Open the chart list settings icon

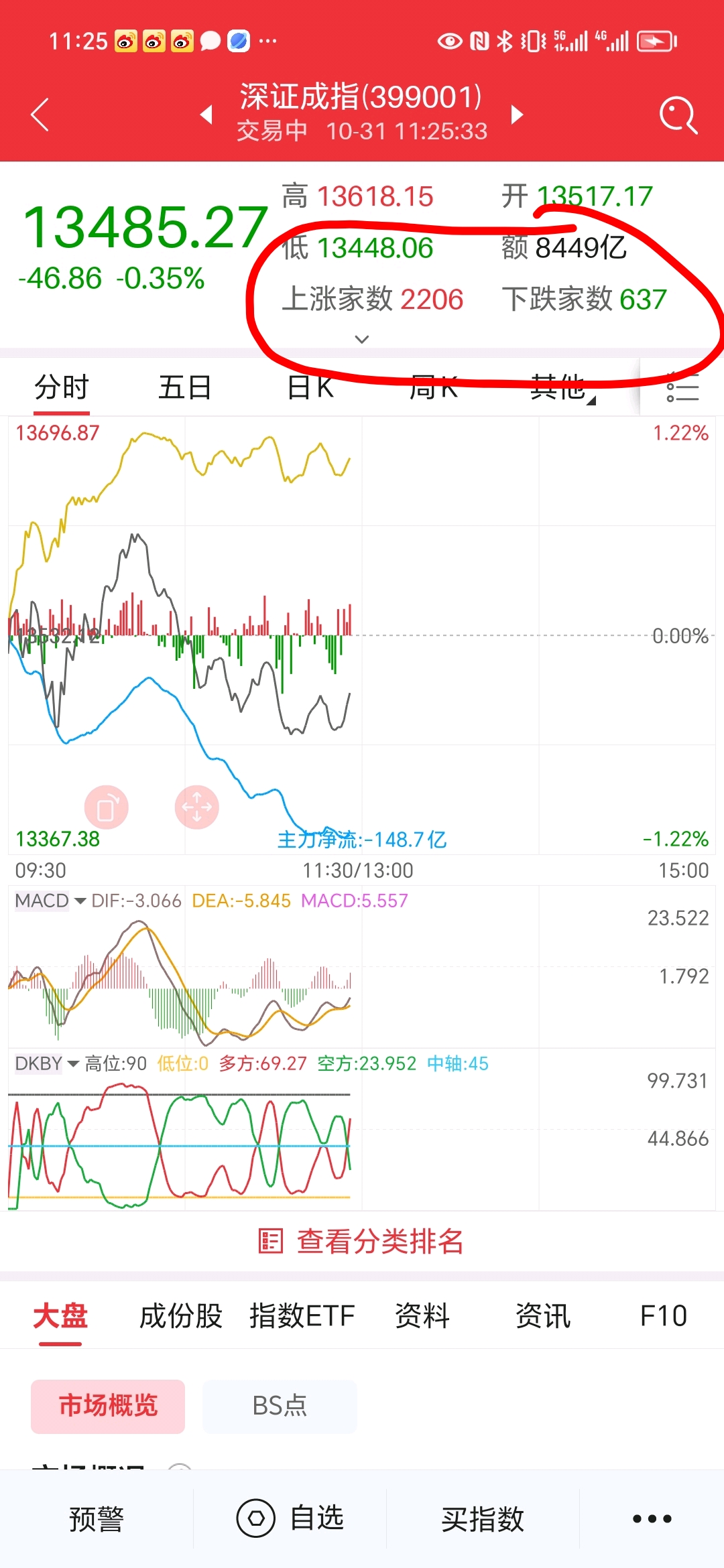pyautogui.click(x=682, y=388)
